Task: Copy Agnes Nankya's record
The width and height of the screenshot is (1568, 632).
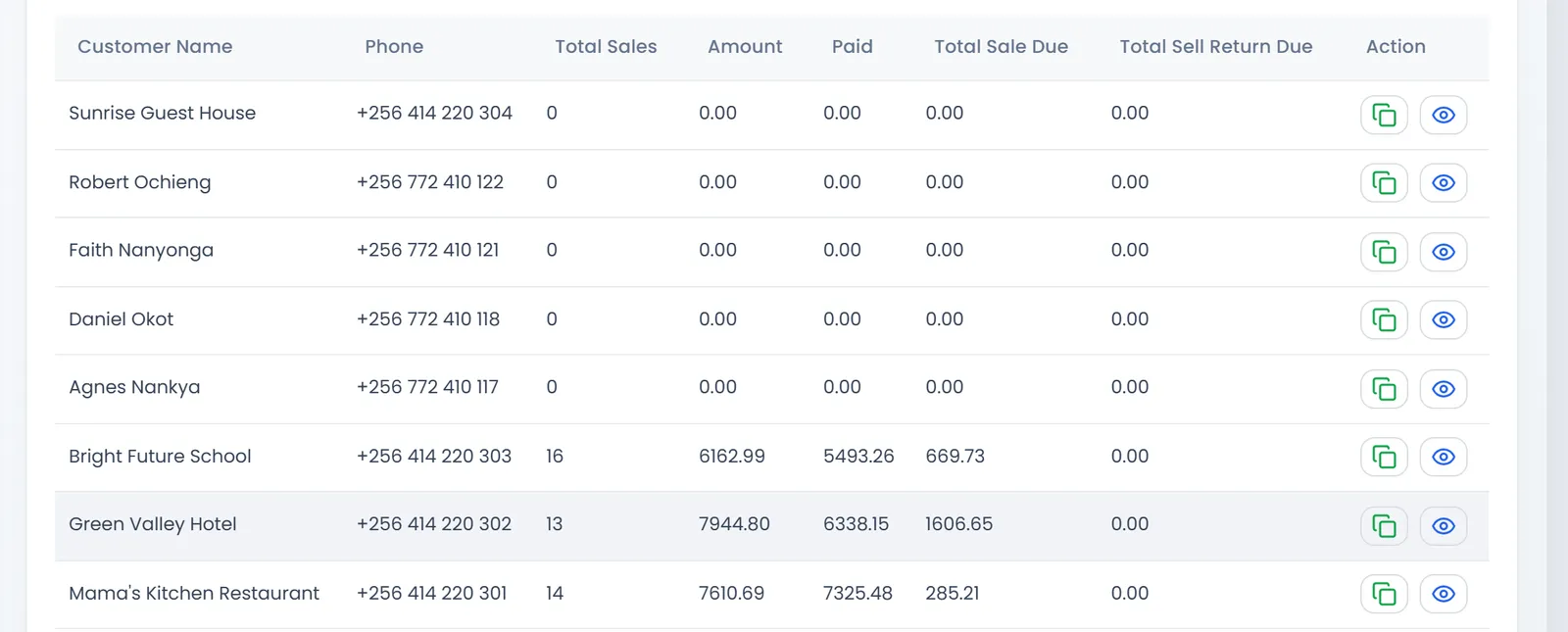Action: [x=1384, y=389]
